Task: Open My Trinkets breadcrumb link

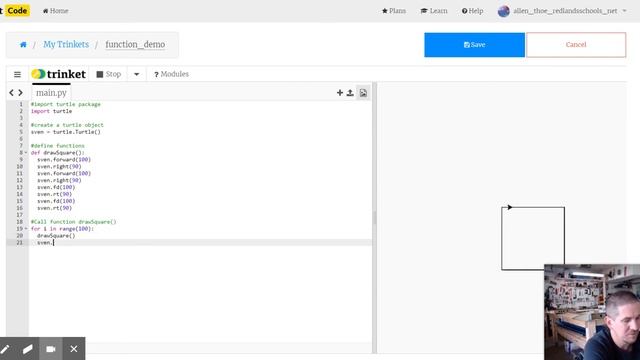Action: (66, 44)
